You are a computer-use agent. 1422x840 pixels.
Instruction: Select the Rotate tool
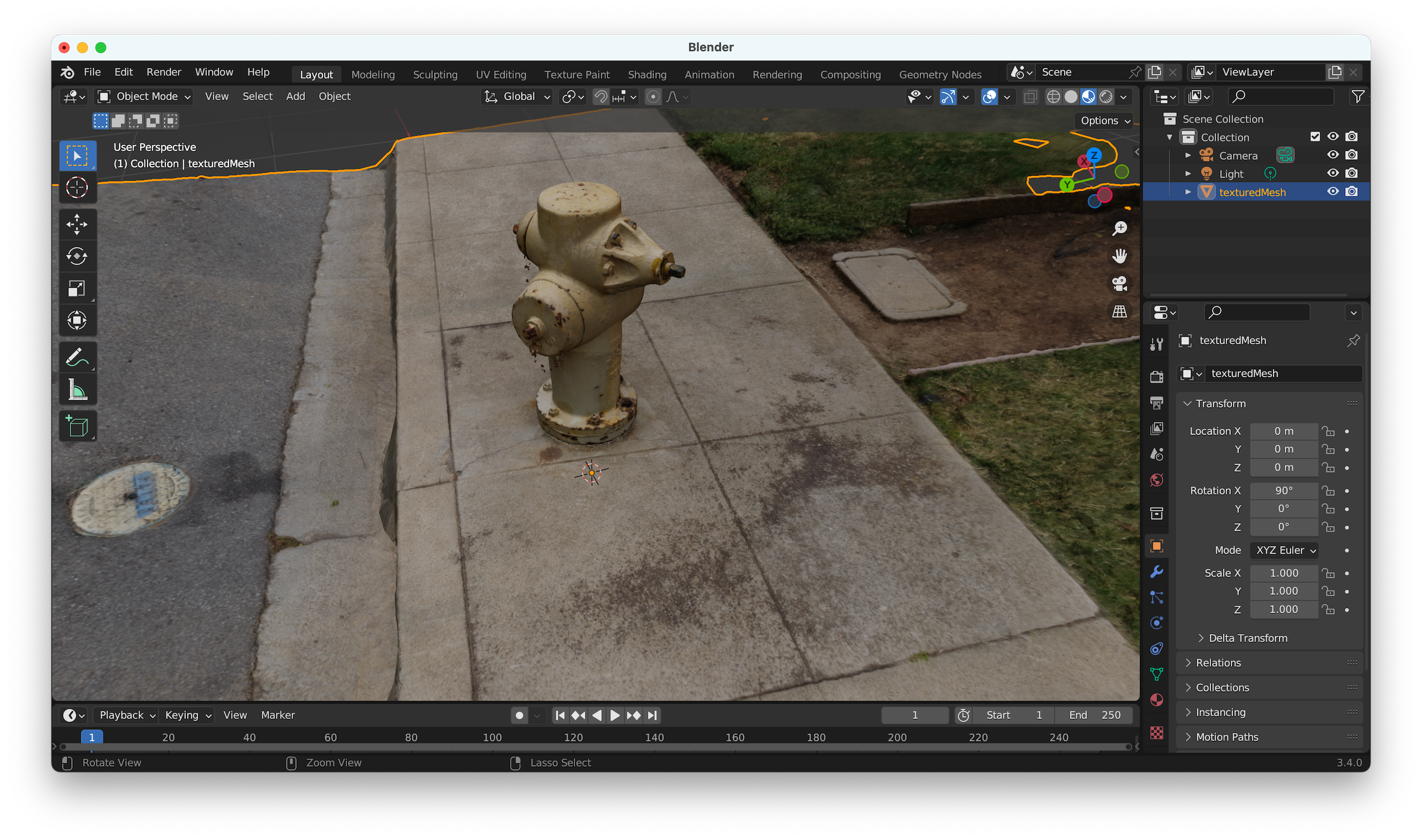tap(77, 256)
